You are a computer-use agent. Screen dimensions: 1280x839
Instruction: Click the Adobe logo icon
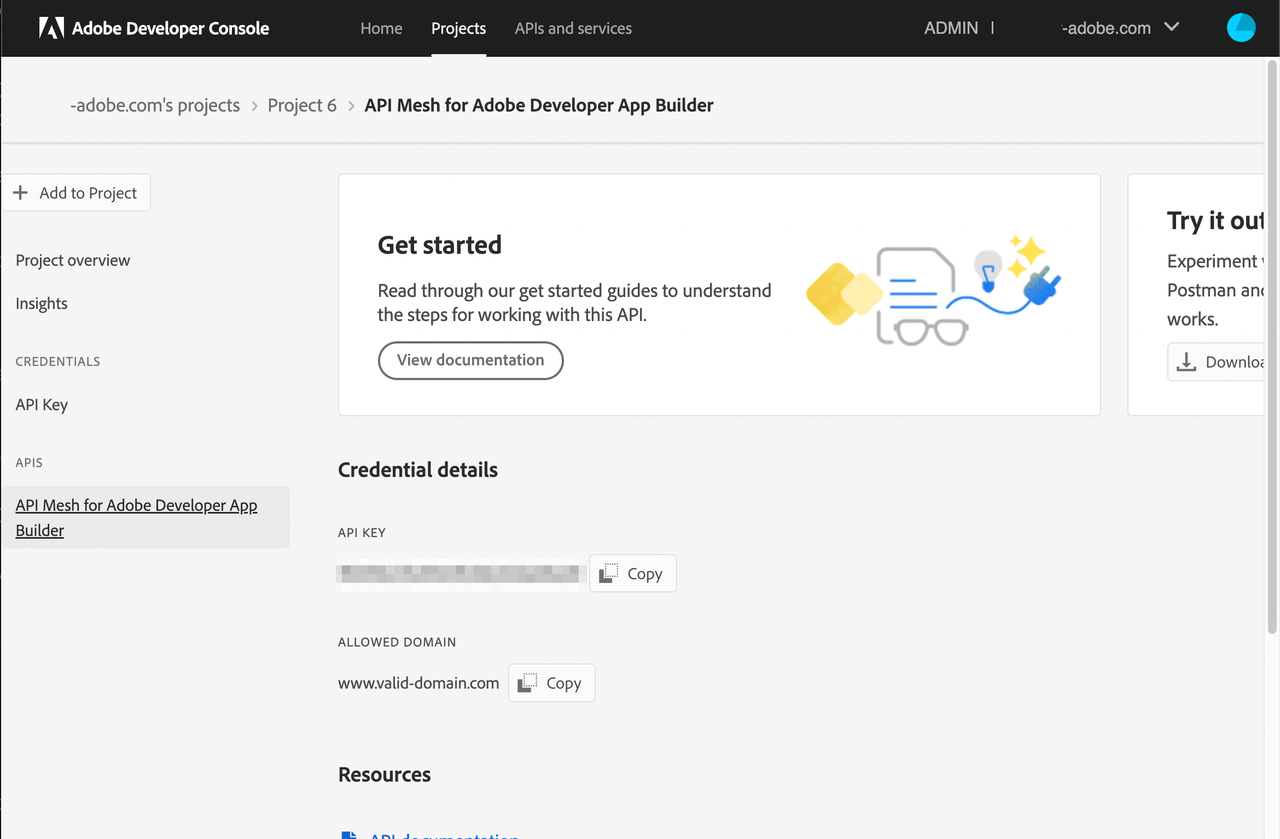pyautogui.click(x=51, y=28)
